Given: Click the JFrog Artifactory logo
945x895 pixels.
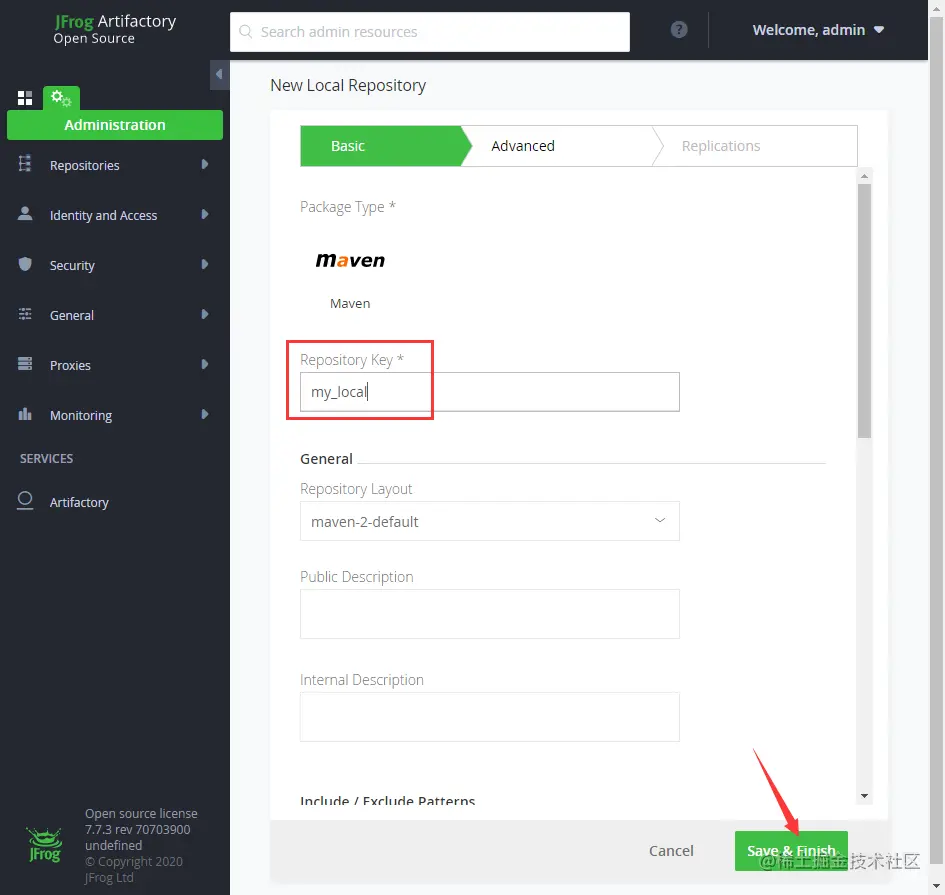Looking at the screenshot, I should coord(115,29).
